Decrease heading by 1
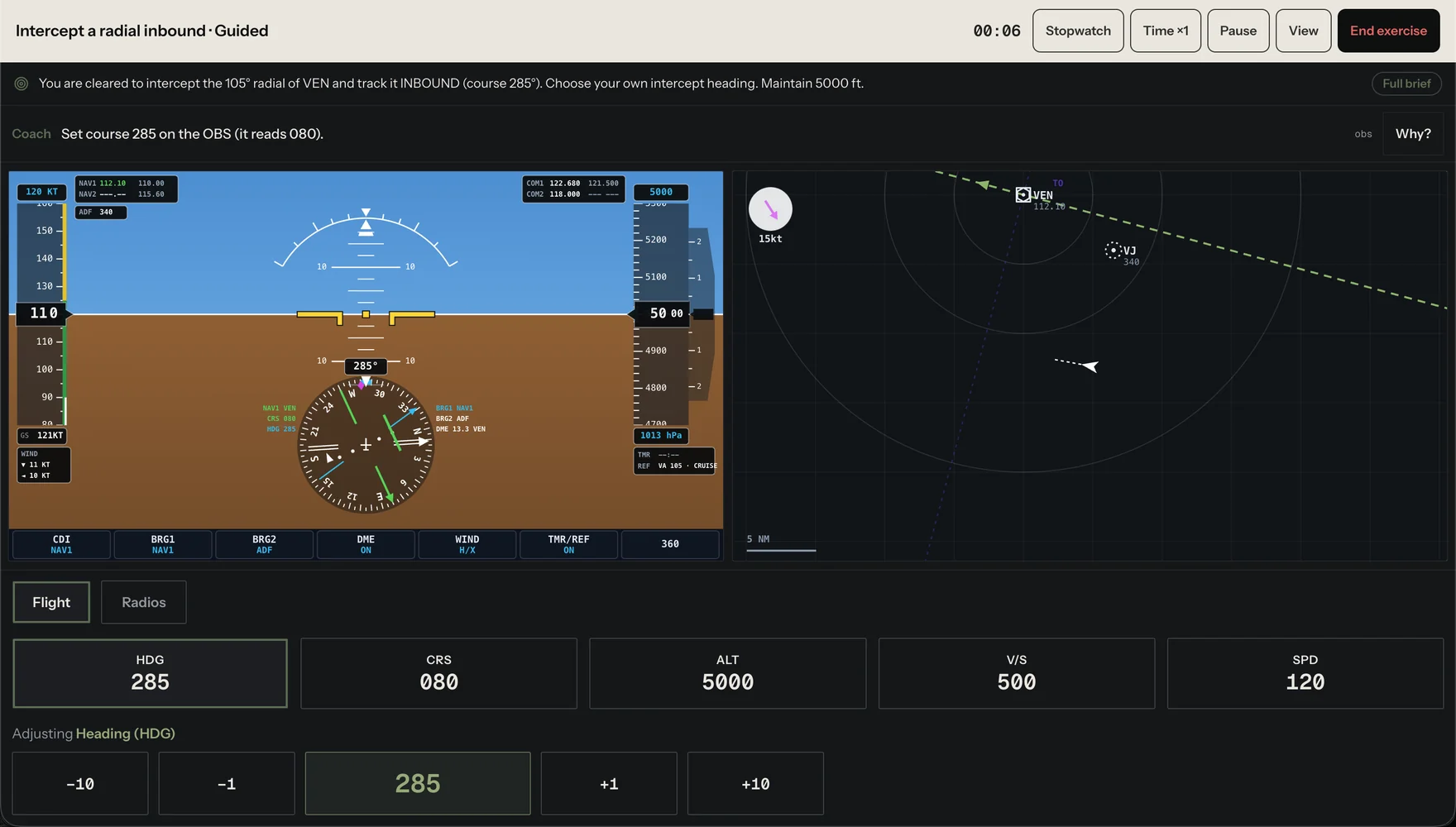1456x827 pixels. pyautogui.click(x=227, y=783)
